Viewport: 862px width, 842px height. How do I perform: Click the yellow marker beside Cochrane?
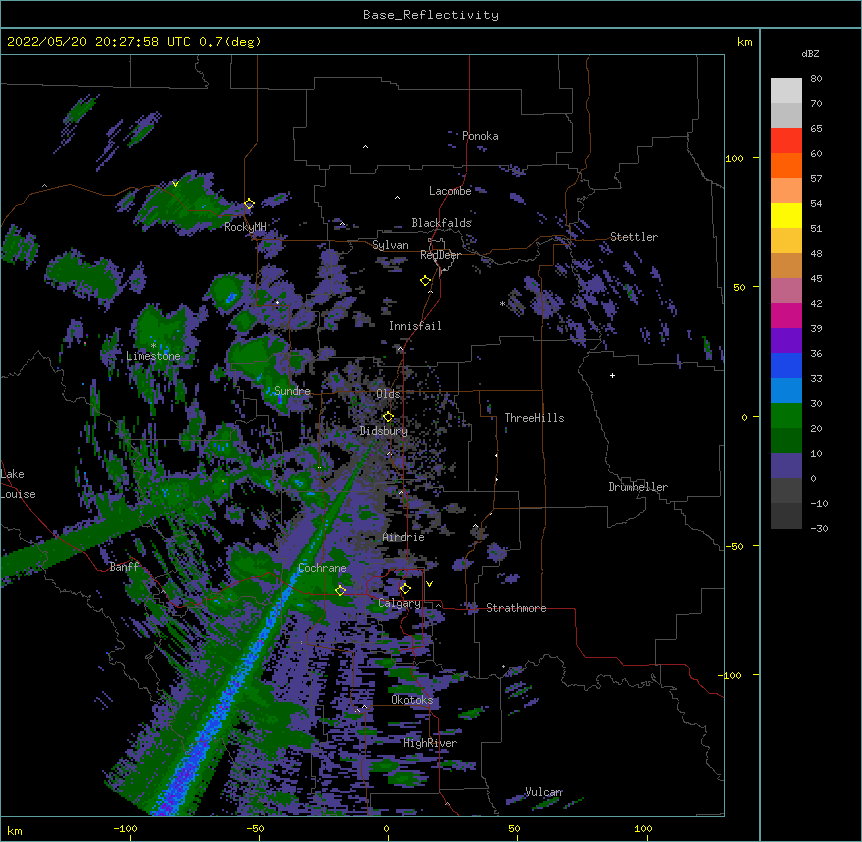[x=340, y=590]
